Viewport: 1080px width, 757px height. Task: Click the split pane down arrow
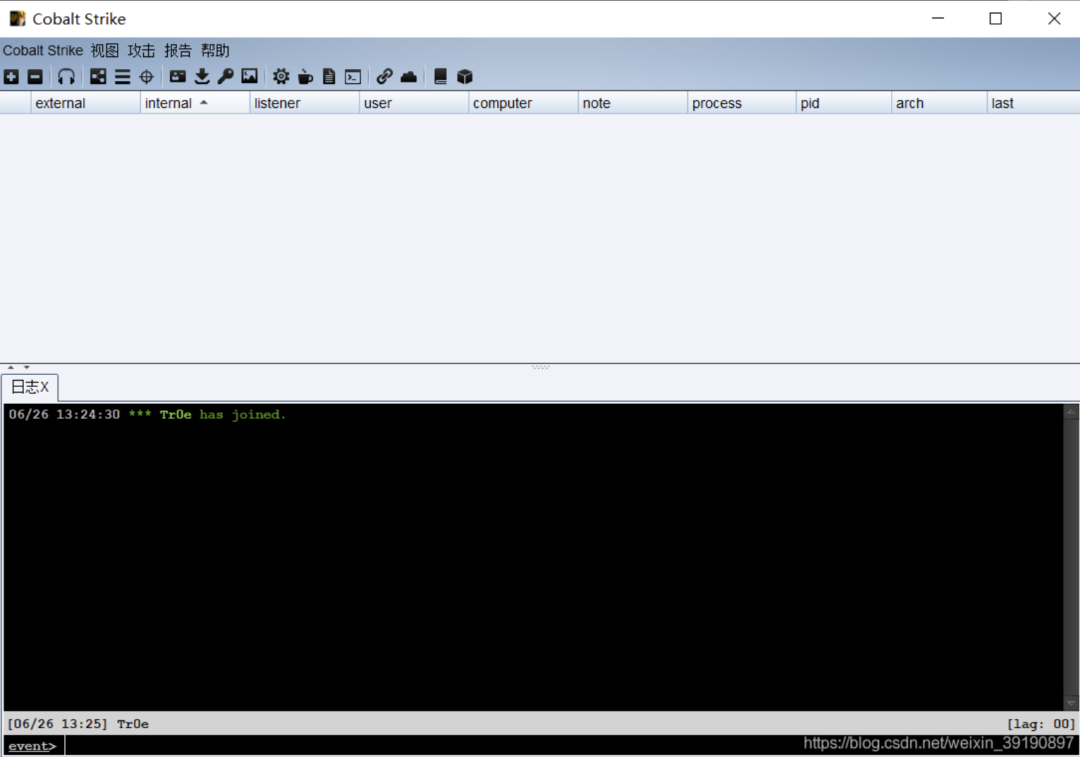point(26,368)
